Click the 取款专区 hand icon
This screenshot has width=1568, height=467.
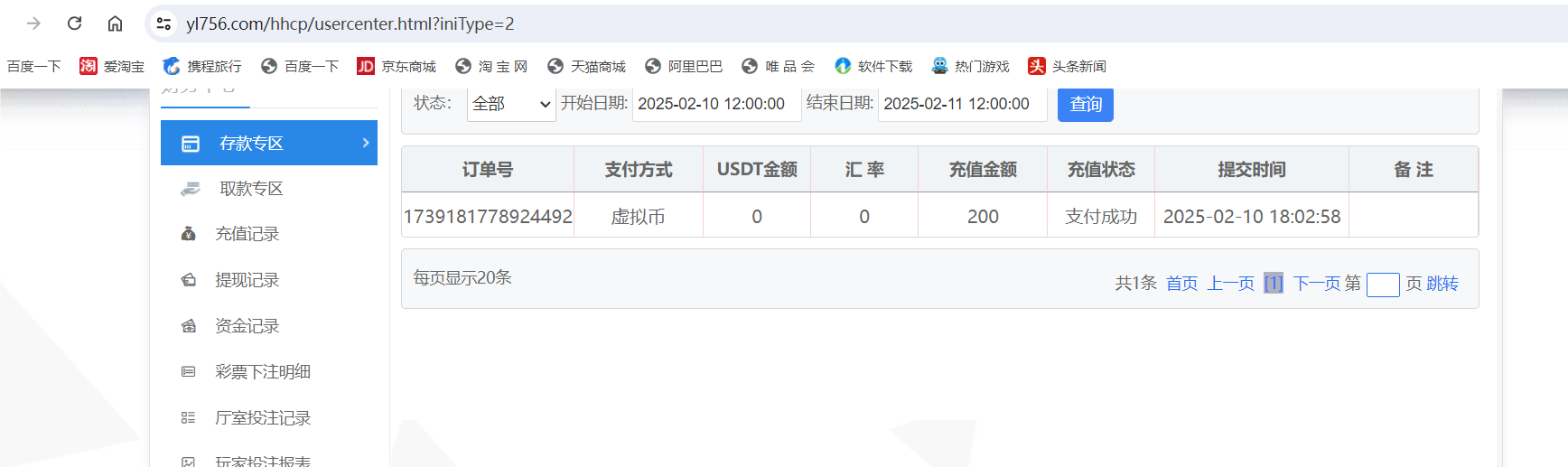190,189
